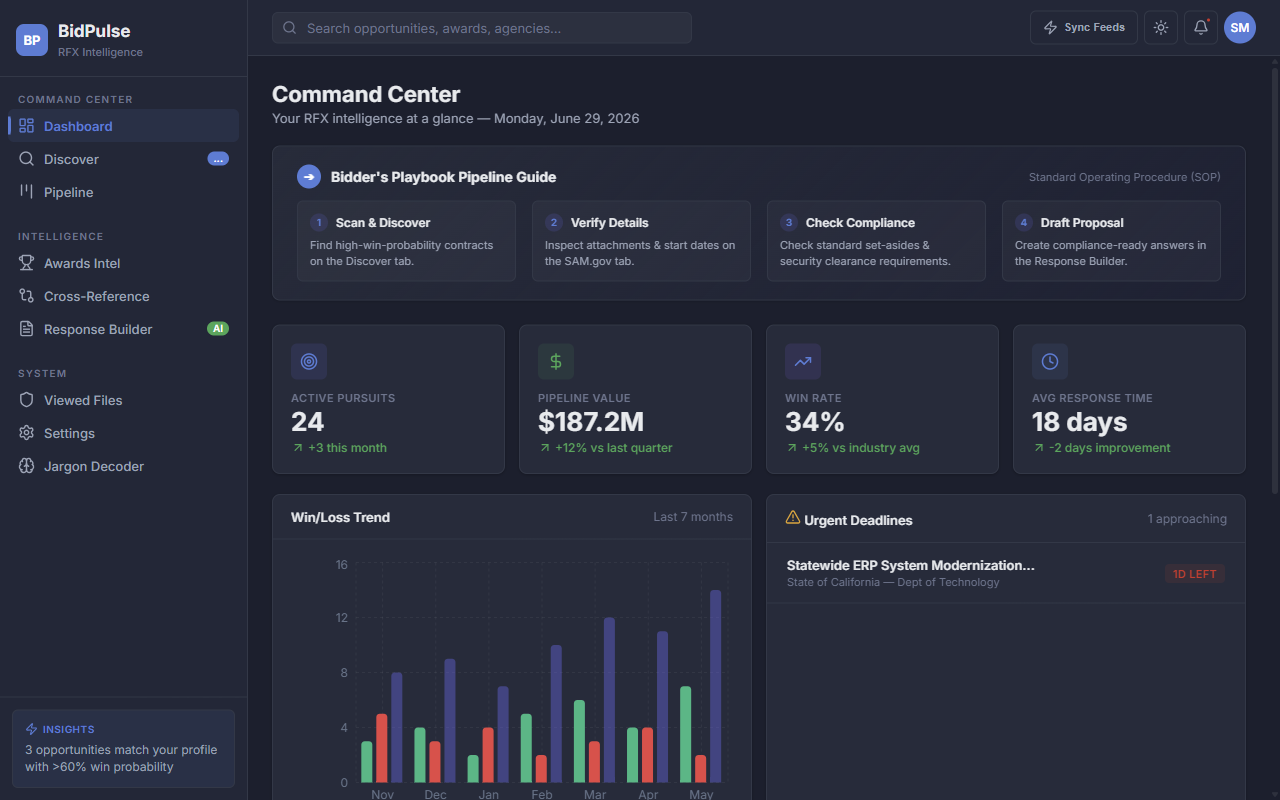Click the Discover count badge
Image resolution: width=1280 pixels, height=800 pixels.
tap(218, 159)
